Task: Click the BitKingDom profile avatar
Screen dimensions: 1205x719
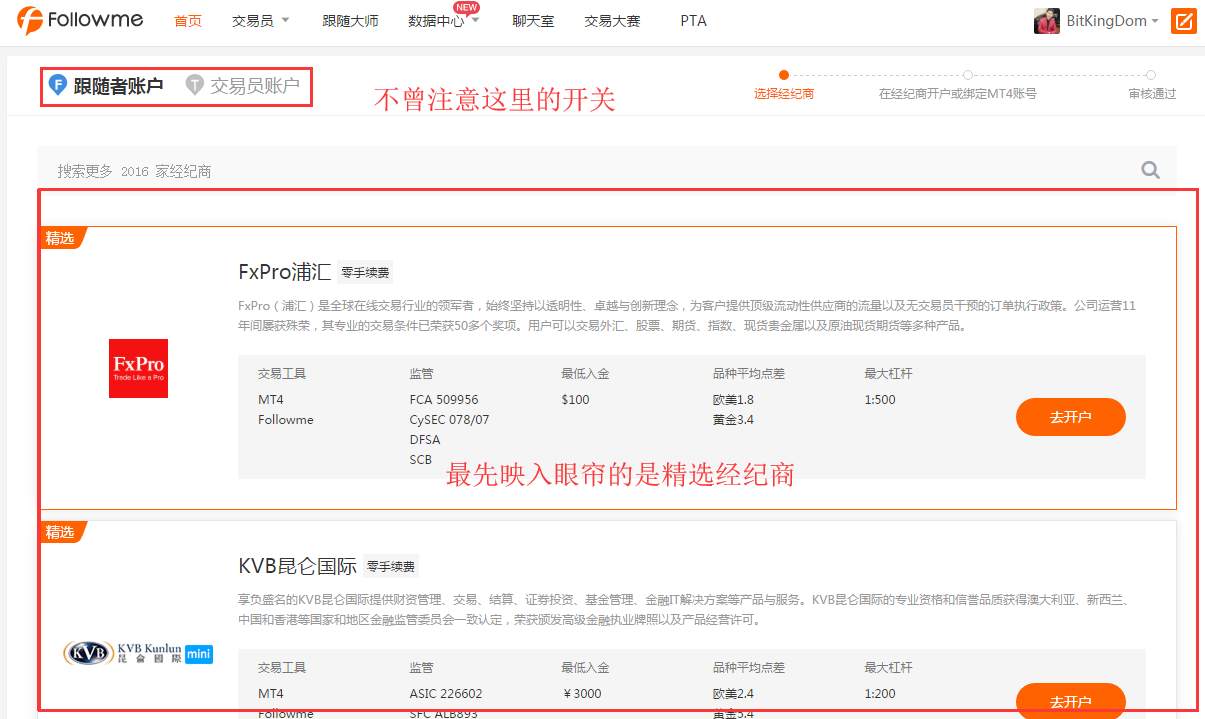Action: click(1047, 20)
